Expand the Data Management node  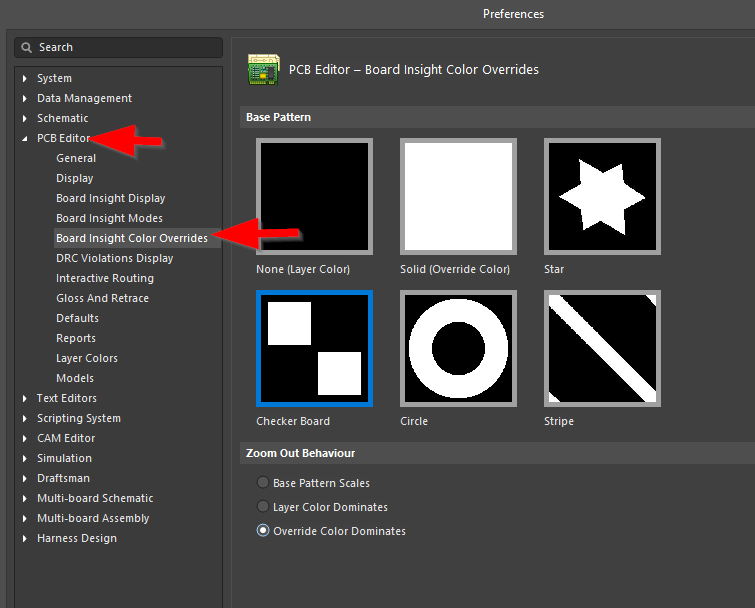(25, 98)
